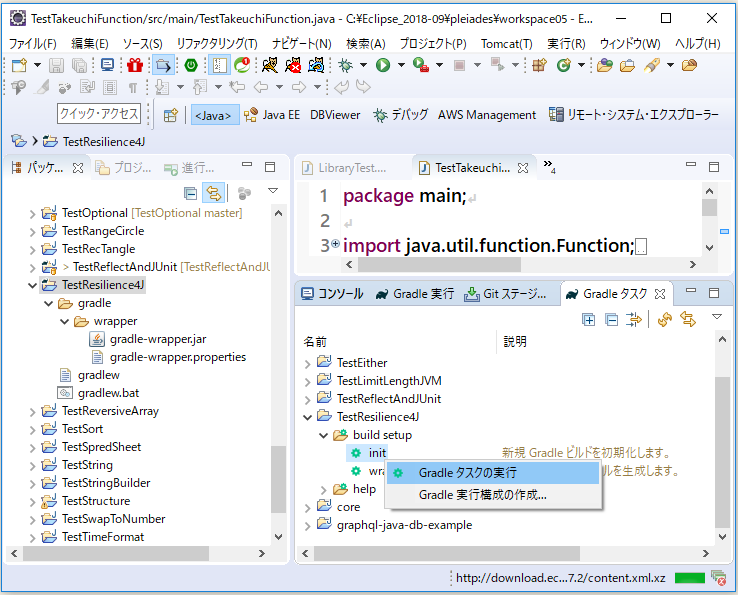
Task: Click the Save All toolbar icon
Action: (79, 65)
